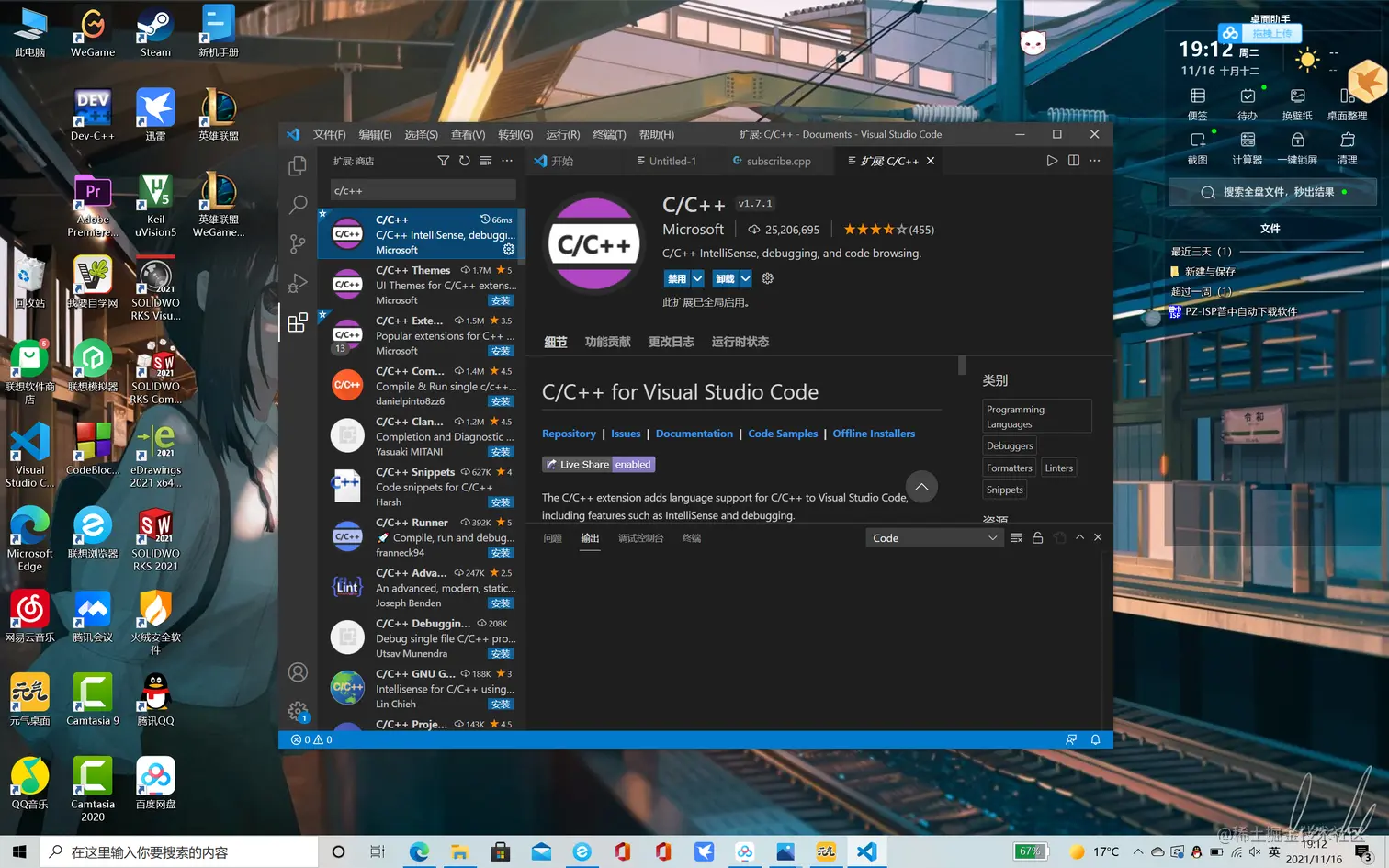Open the Explorer view in VS Code activity bar
Viewport: 1389px width, 868px height.
tap(298, 166)
